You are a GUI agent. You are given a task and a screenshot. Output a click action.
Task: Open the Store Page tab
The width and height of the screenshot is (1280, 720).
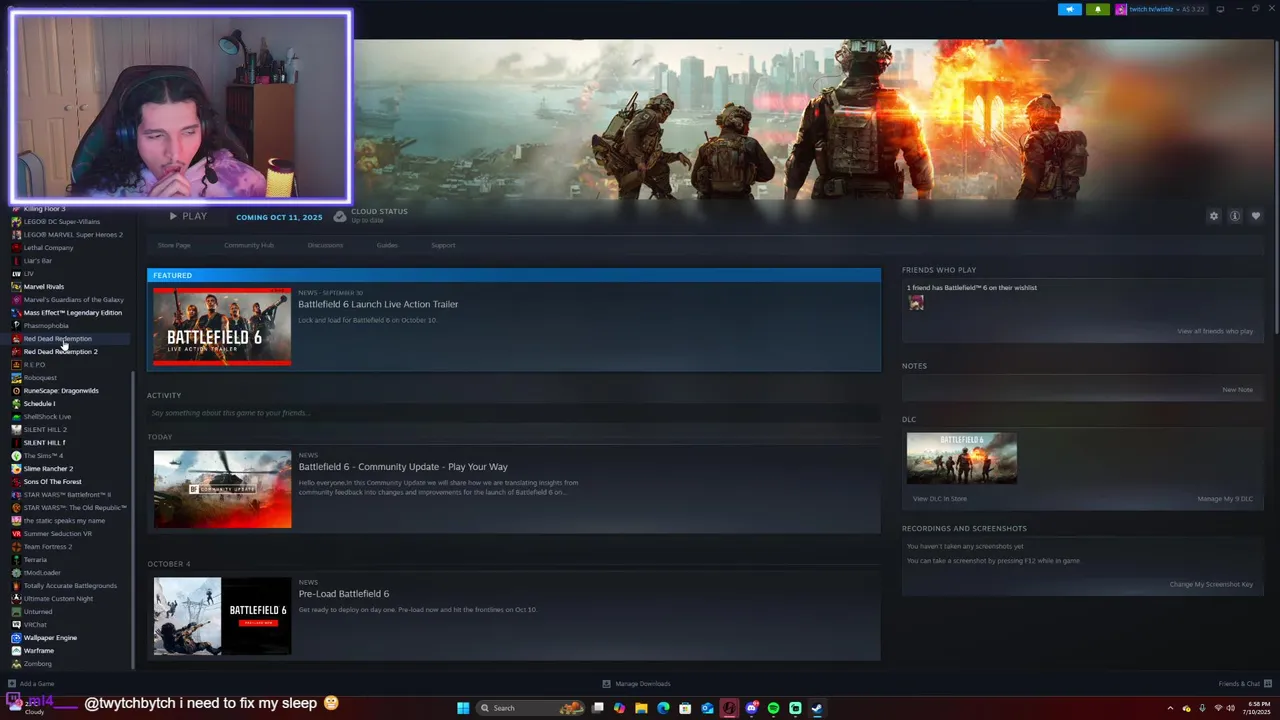coord(174,245)
